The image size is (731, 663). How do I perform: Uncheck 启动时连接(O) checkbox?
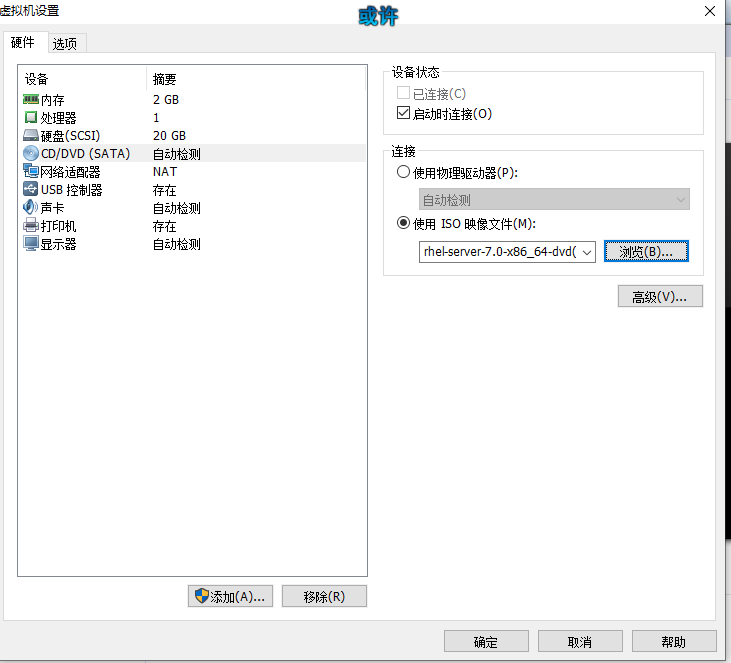click(x=403, y=113)
